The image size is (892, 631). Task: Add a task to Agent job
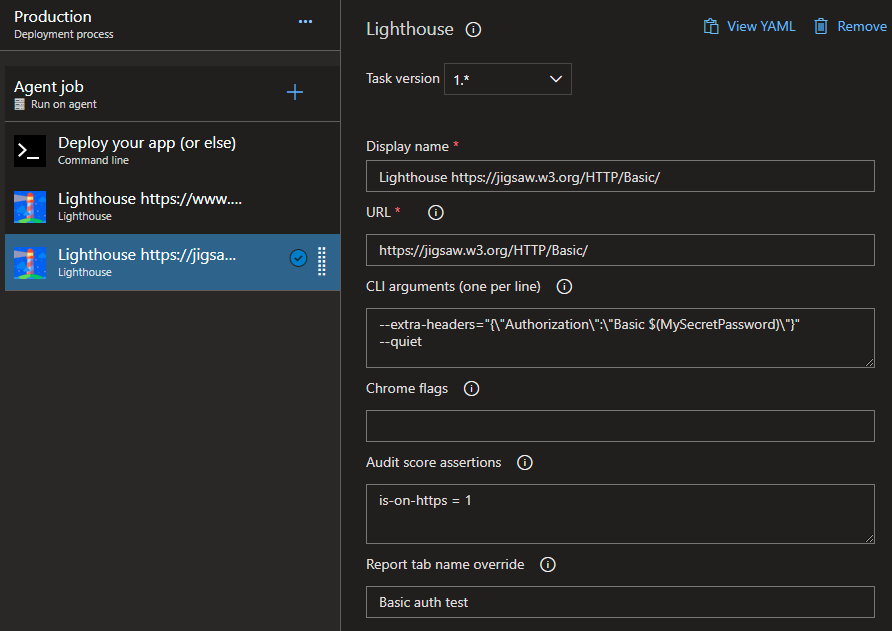[x=295, y=92]
